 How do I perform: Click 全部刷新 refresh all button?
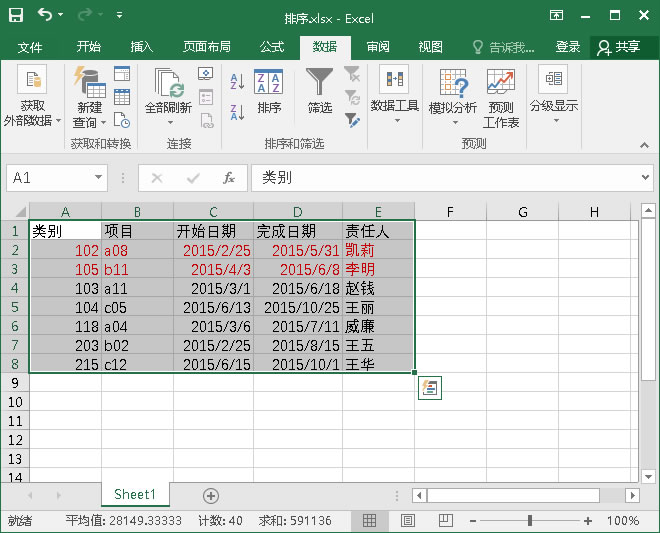[x=168, y=91]
